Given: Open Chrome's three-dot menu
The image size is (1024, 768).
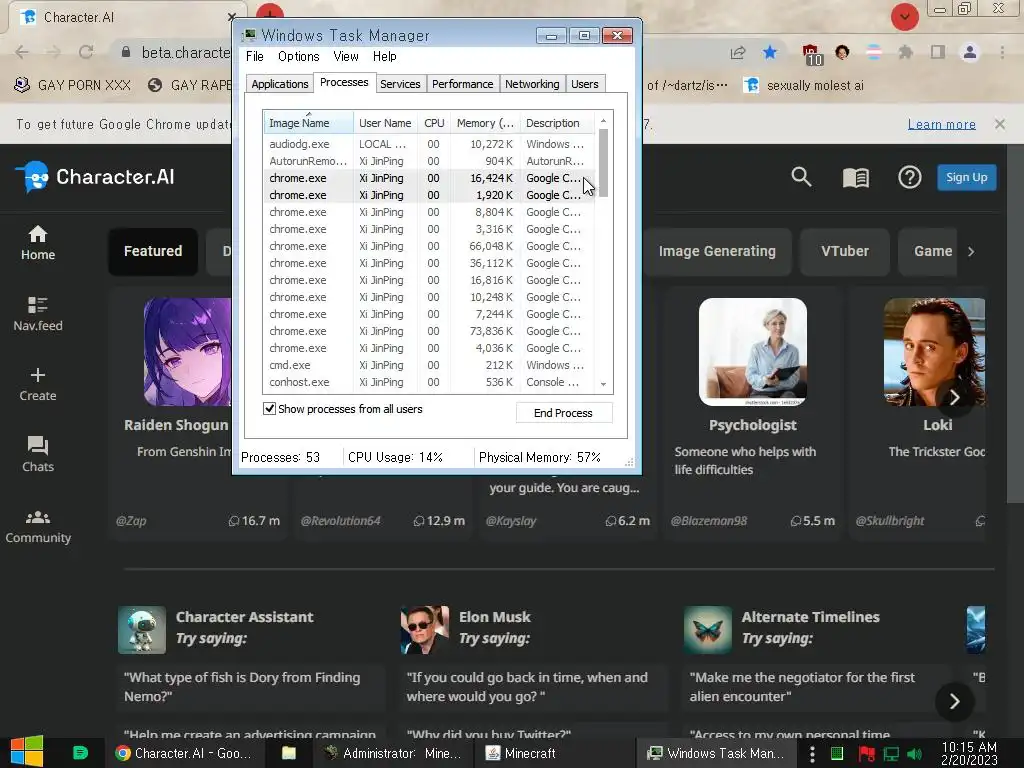Looking at the screenshot, I should coord(1002,52).
